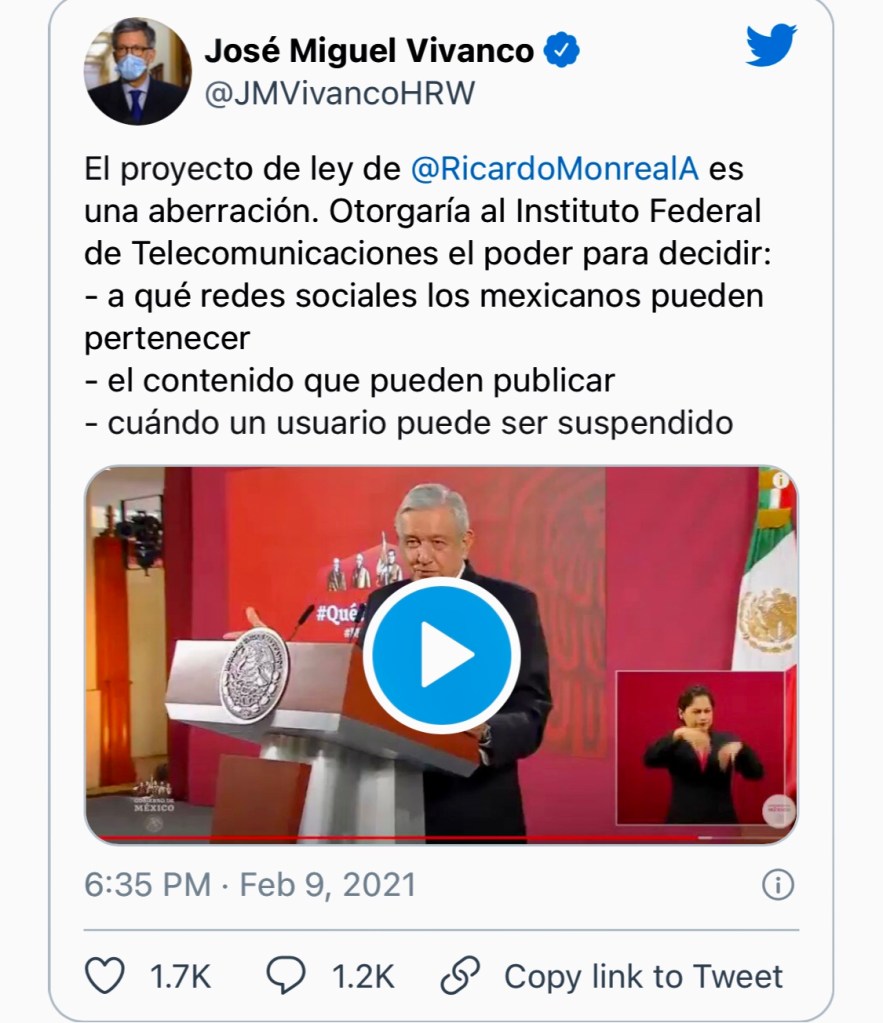Click the chain link icon

click(x=460, y=976)
